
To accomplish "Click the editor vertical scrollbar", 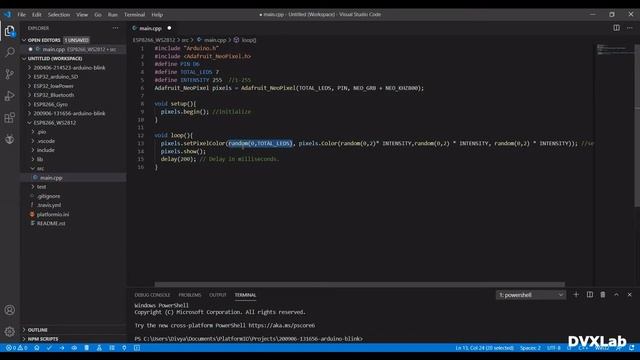I will (637, 126).
